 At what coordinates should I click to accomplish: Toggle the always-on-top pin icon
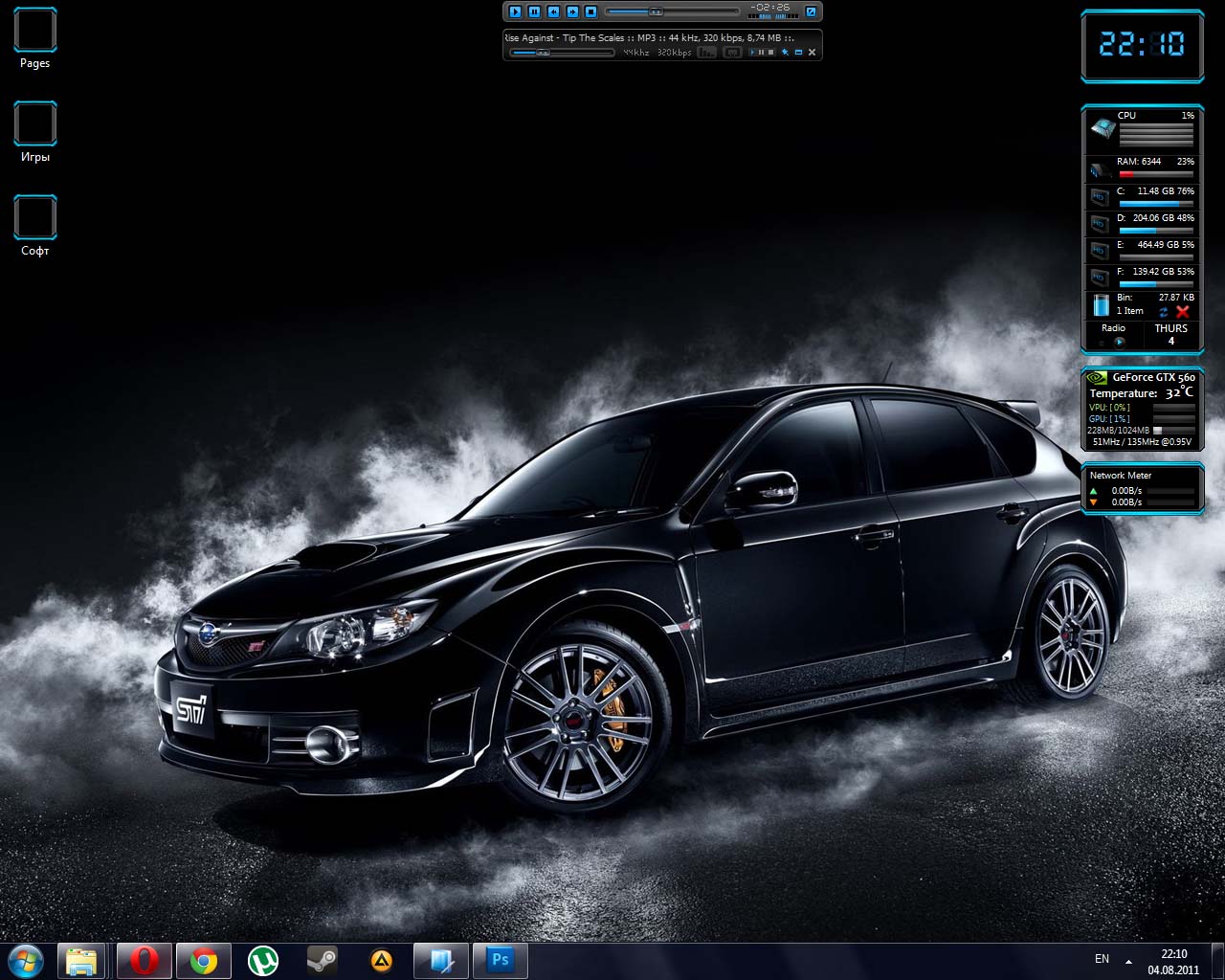[x=785, y=53]
